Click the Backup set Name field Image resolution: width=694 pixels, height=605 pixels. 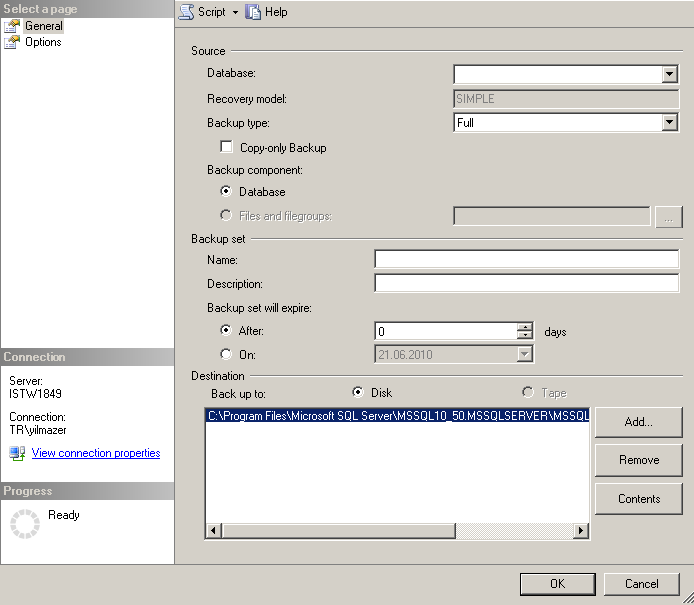526,259
